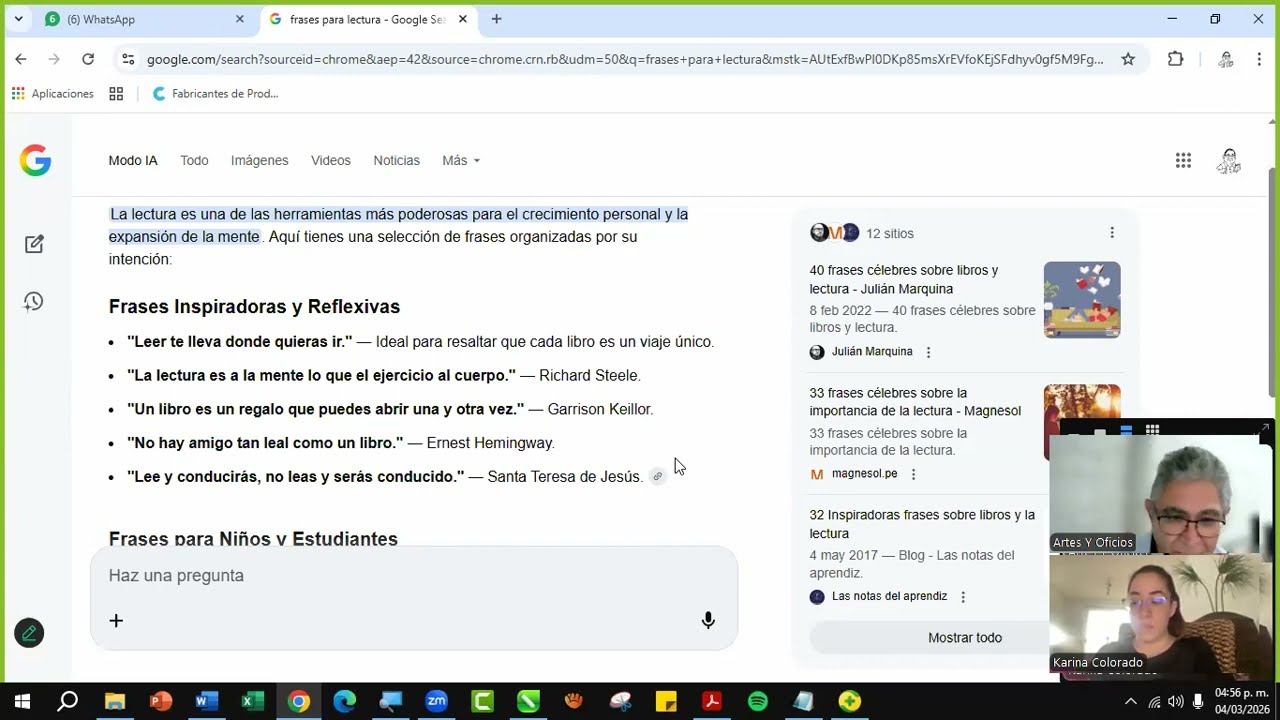Select Modo IA search mode
This screenshot has height=720, width=1280.
[x=133, y=160]
